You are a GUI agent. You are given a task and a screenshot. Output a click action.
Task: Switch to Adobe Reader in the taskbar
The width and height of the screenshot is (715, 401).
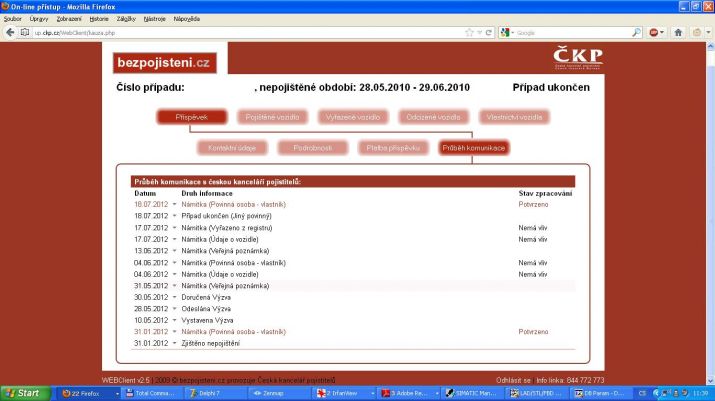click(407, 393)
